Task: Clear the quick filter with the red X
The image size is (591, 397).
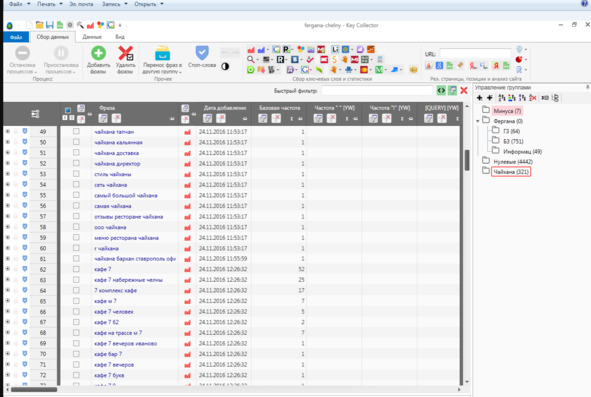Action: point(464,90)
